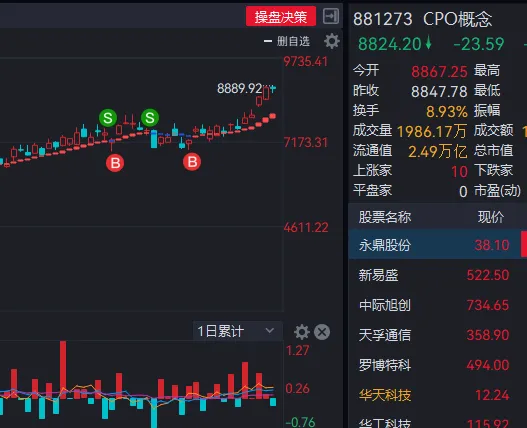
Task: Sort by the 股票名称 column header
Action: tap(385, 217)
